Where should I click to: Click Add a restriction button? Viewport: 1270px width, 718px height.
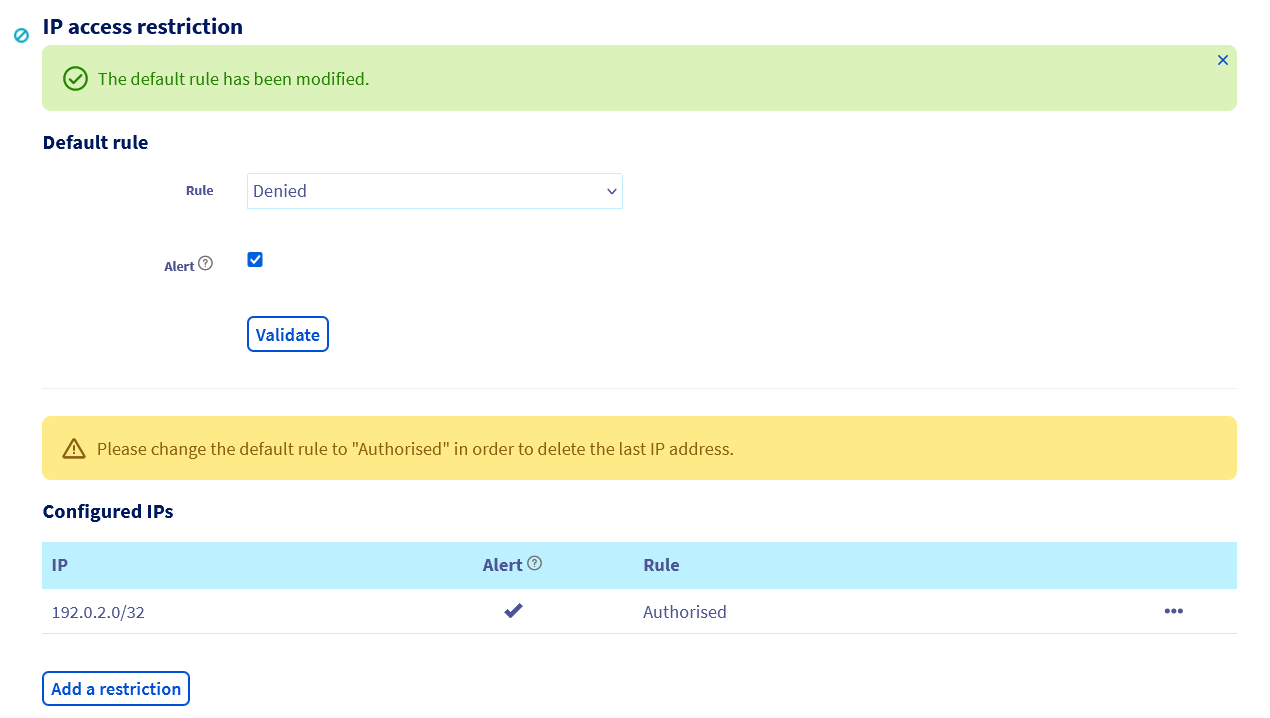tap(116, 689)
